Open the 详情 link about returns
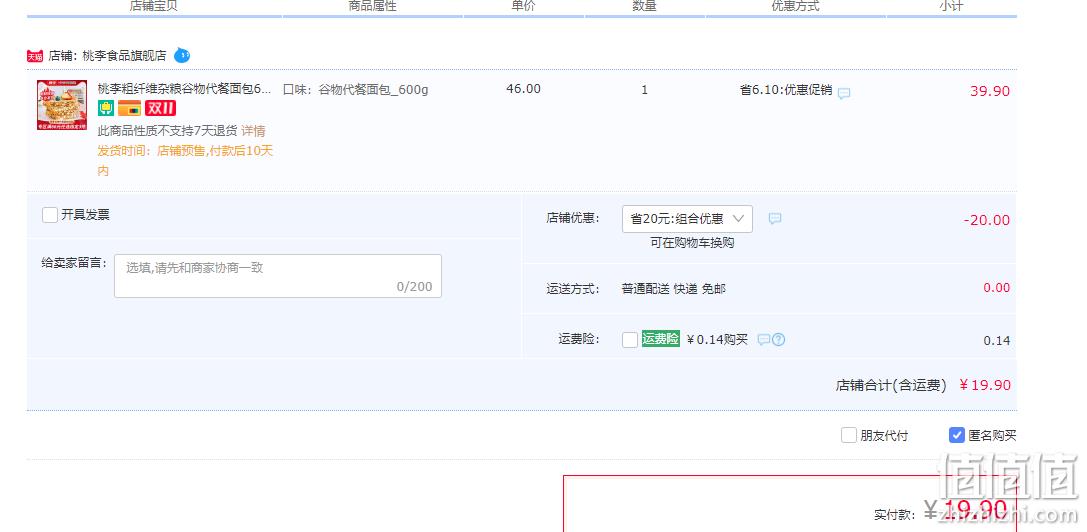 point(253,131)
